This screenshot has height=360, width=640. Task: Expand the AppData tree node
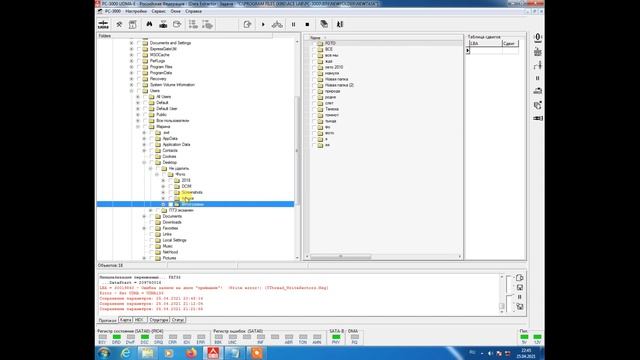click(144, 139)
